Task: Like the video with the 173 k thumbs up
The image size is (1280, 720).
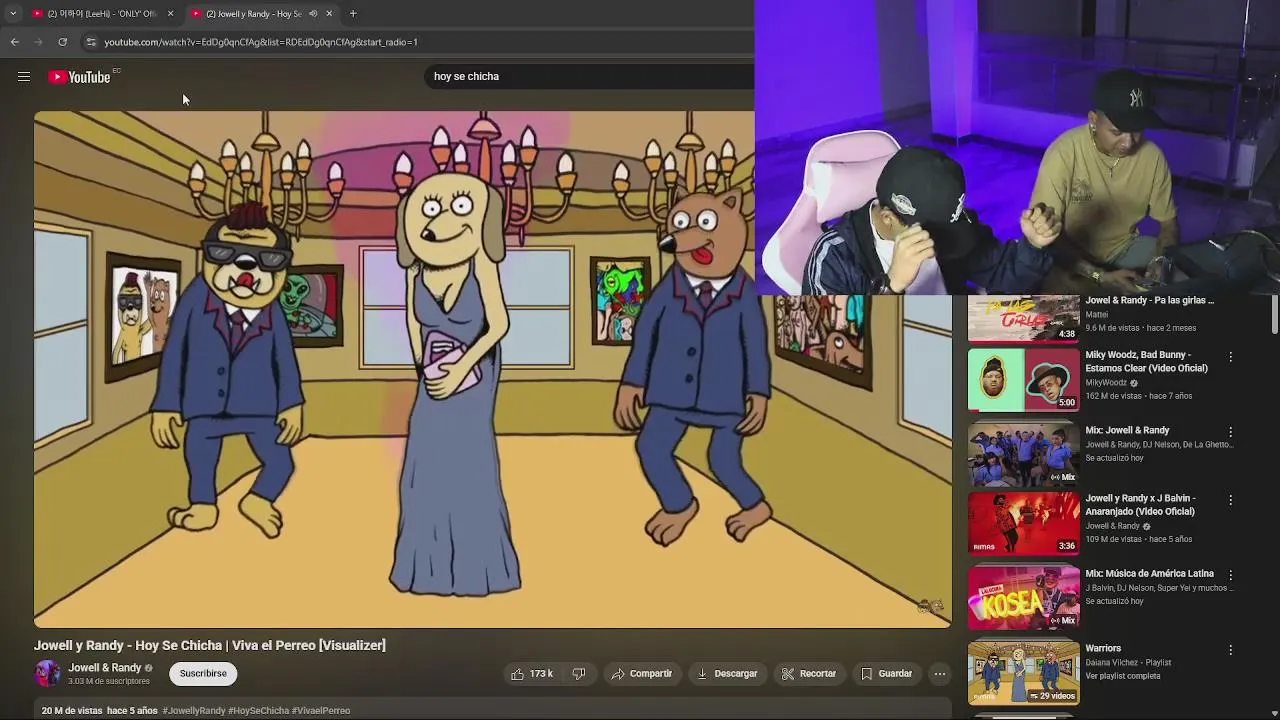Action: point(531,673)
